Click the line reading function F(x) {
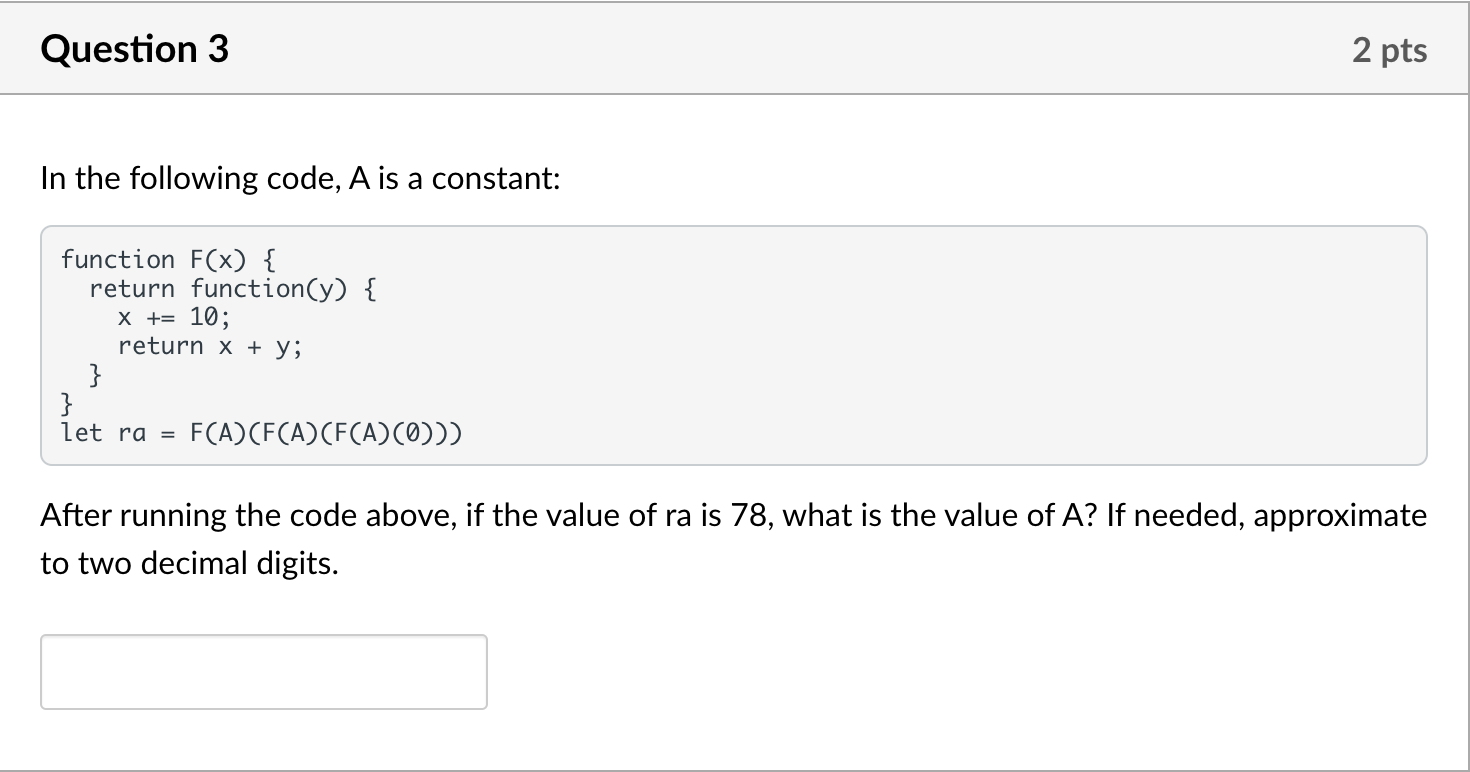 (170, 259)
